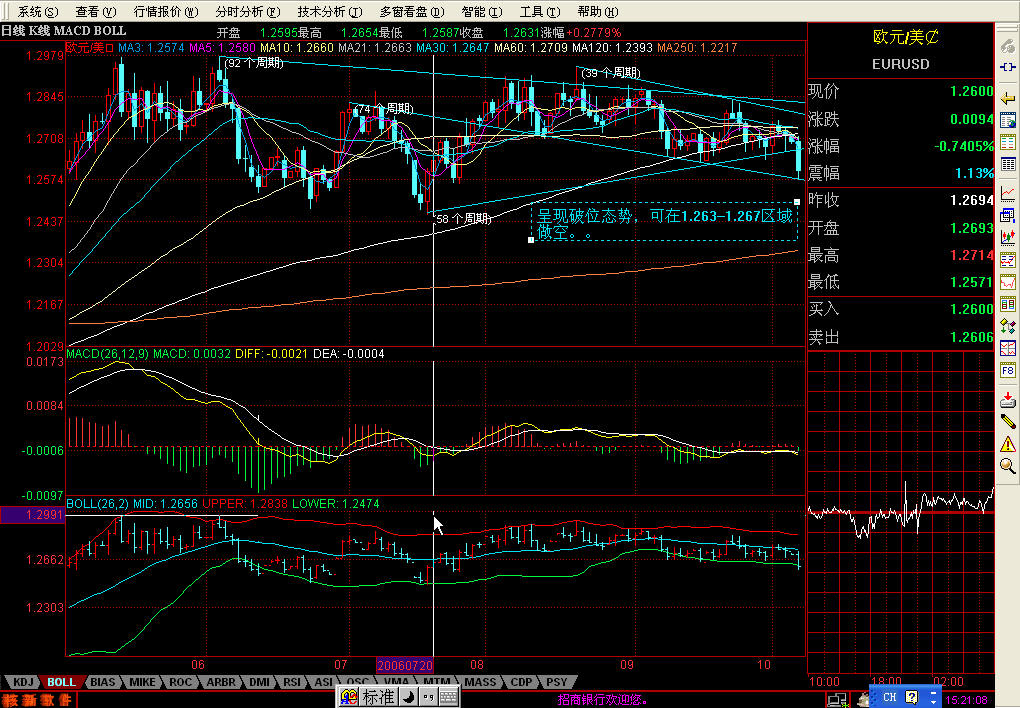Viewport: 1020px width, 708px height.
Task: Open the candlestick K-line chart icon
Action: pos(1008,237)
